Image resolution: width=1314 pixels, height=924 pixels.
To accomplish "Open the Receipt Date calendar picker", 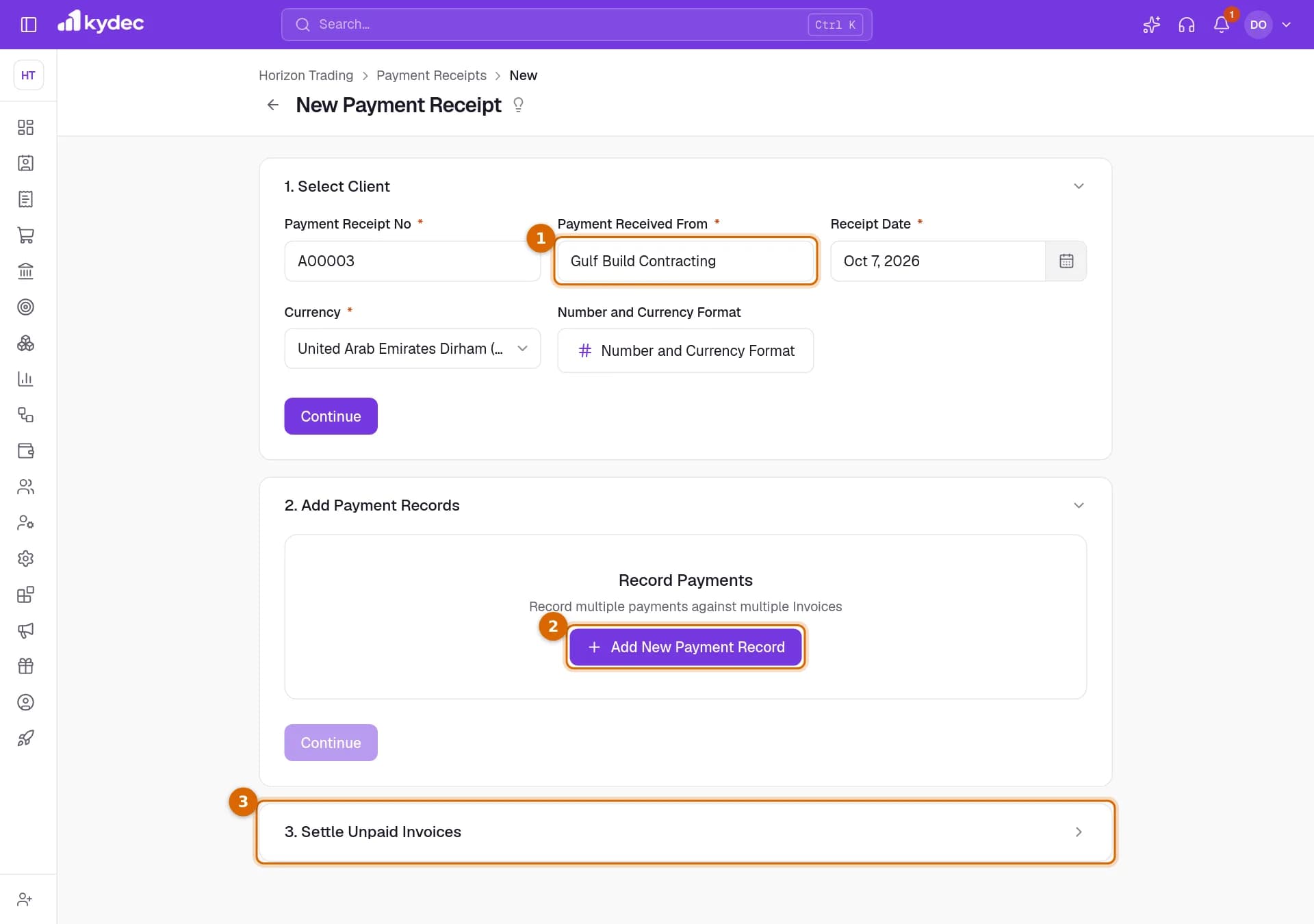I will (1066, 261).
